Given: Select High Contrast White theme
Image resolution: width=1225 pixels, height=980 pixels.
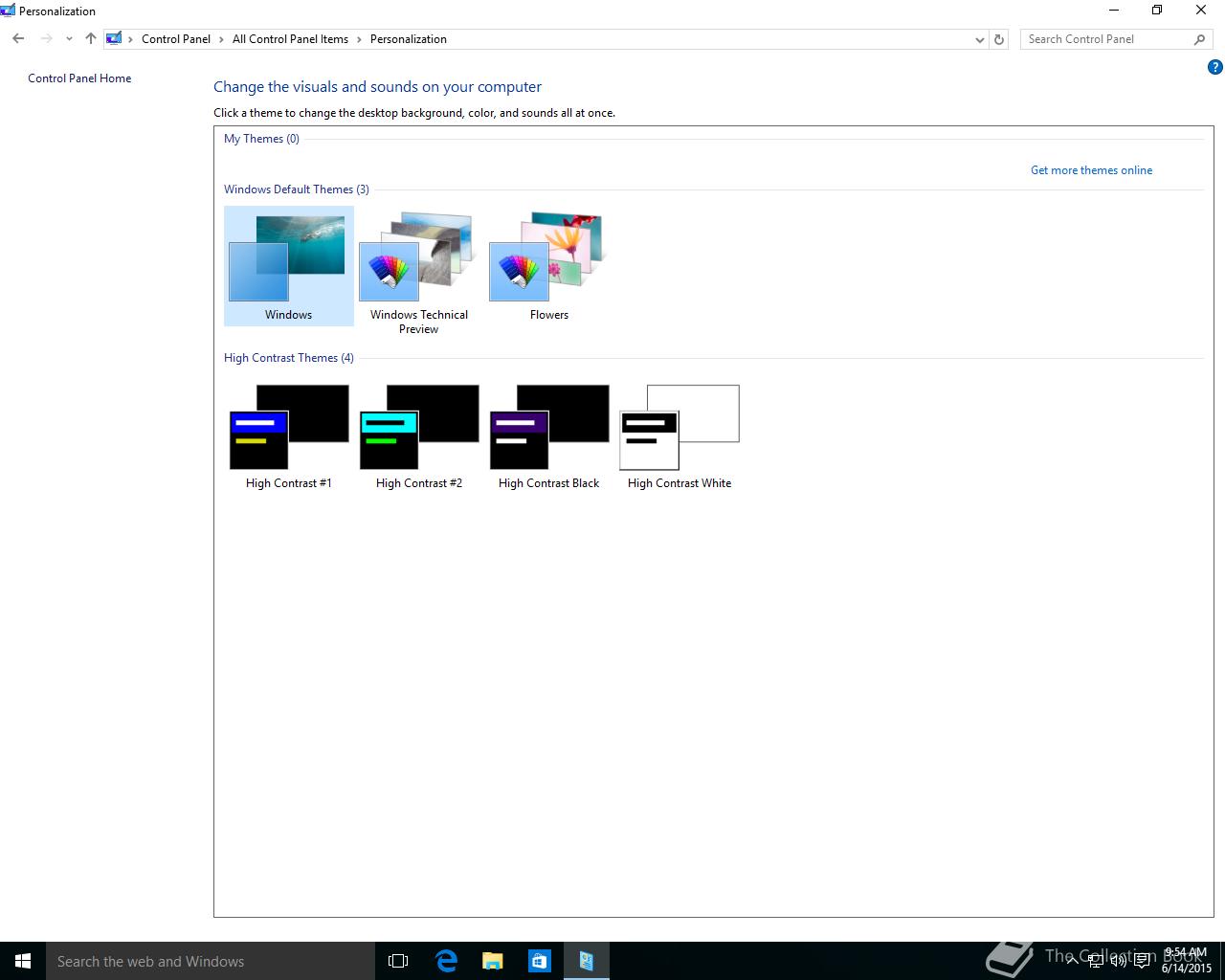Looking at the screenshot, I should (x=679, y=435).
